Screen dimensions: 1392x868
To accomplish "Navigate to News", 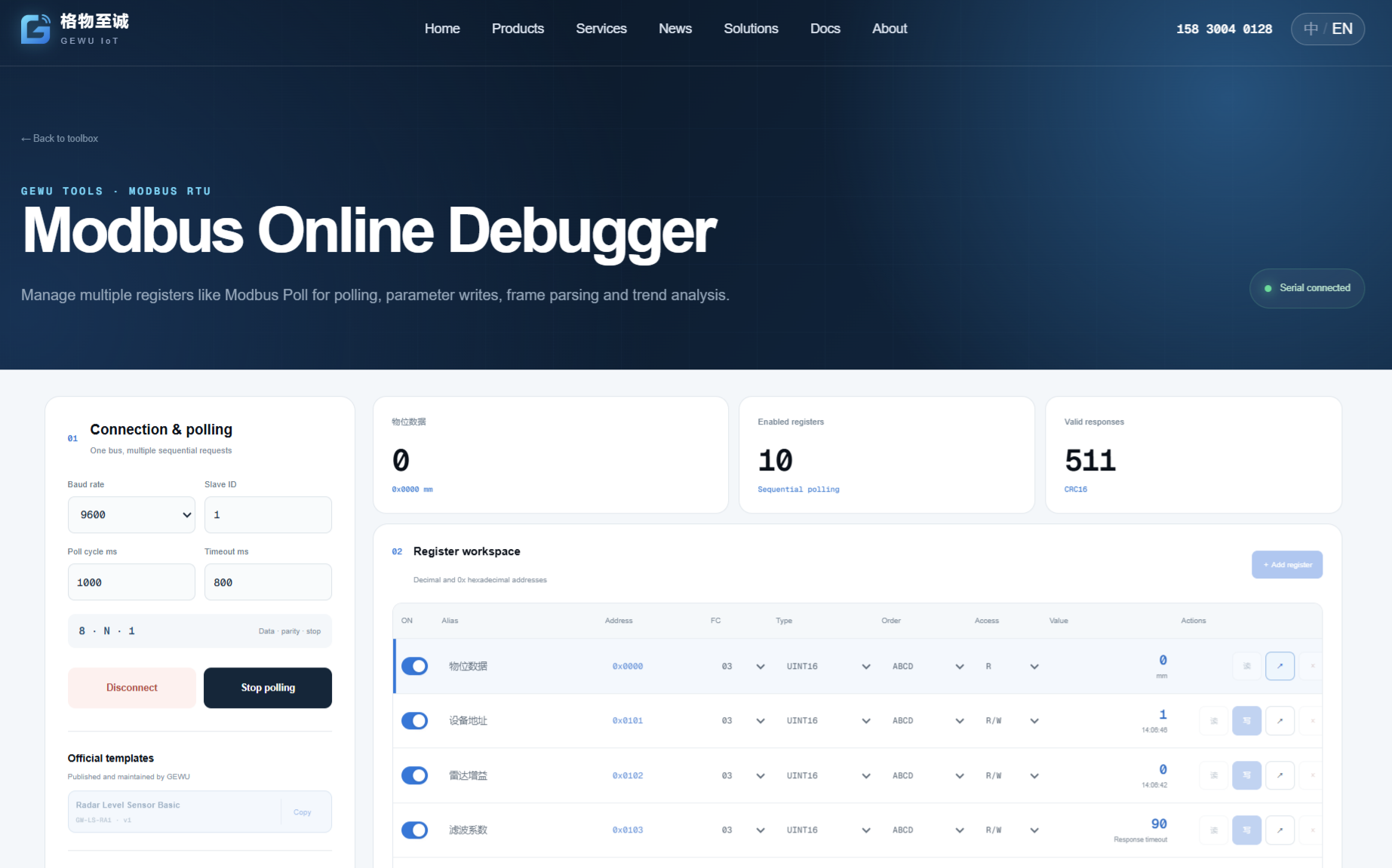I will click(675, 29).
